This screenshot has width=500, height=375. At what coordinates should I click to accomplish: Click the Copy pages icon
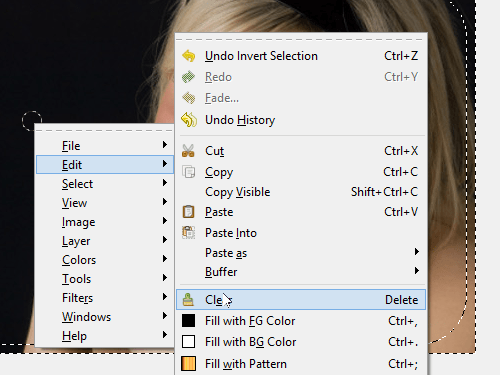point(189,172)
